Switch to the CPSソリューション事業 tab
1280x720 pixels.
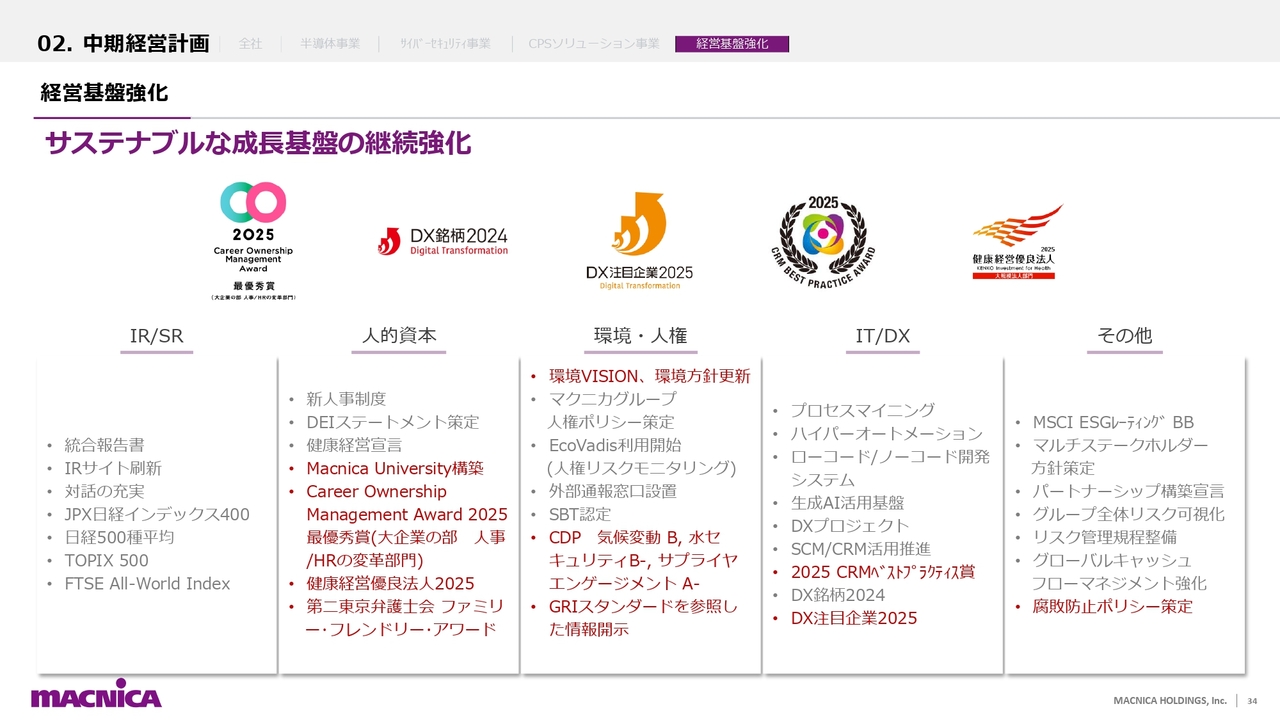594,44
